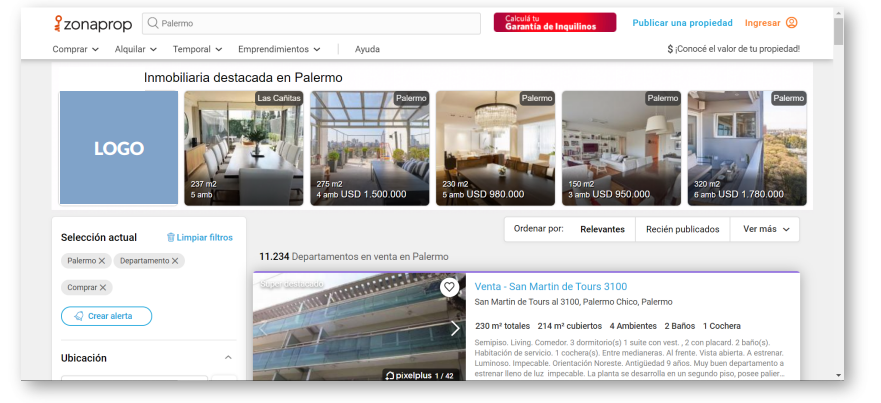This screenshot has width=881, height=403.
Task: Open the USD 980.000 property thumbnail
Action: (x=496, y=148)
